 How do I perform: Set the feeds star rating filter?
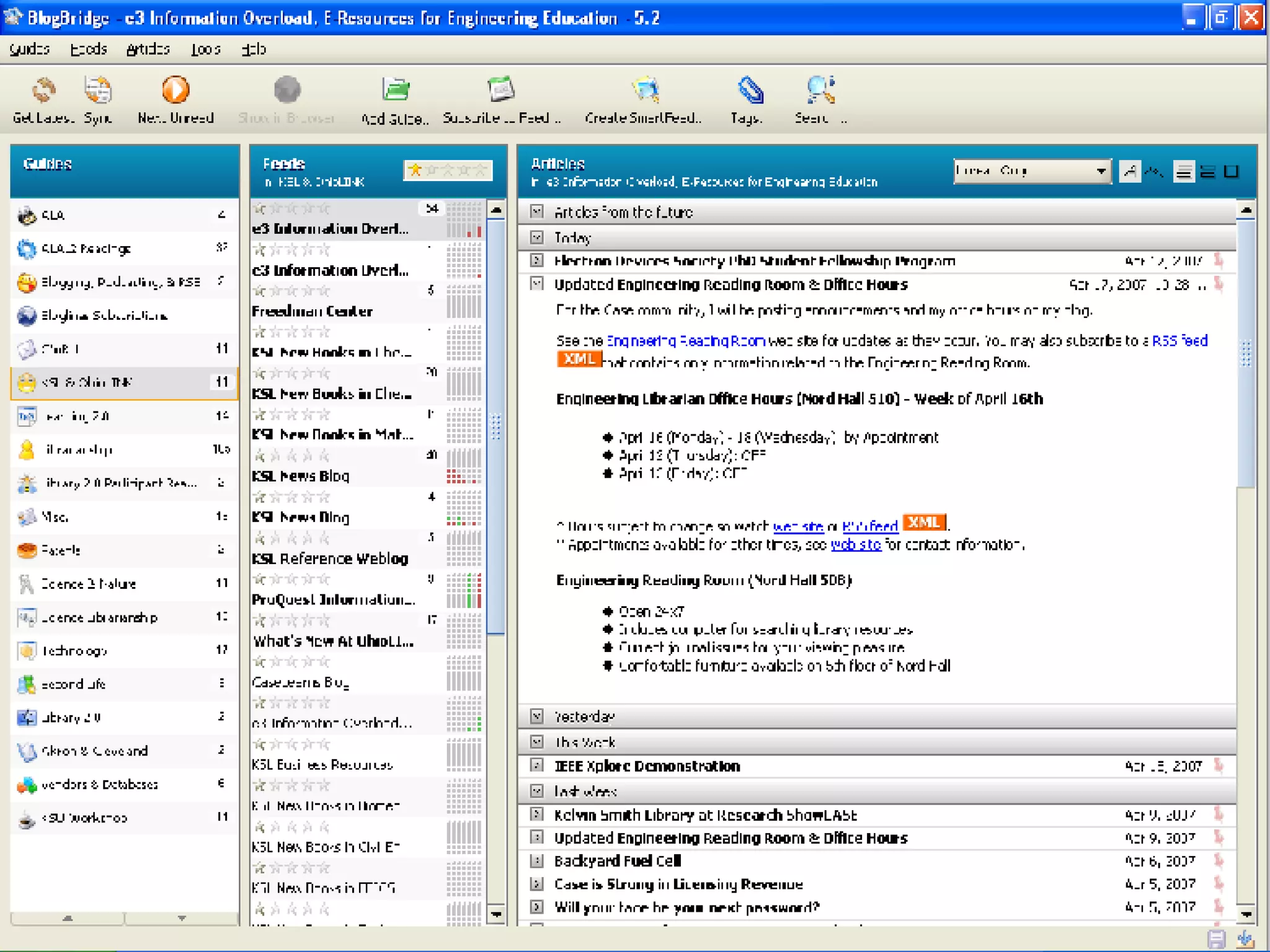[x=448, y=170]
